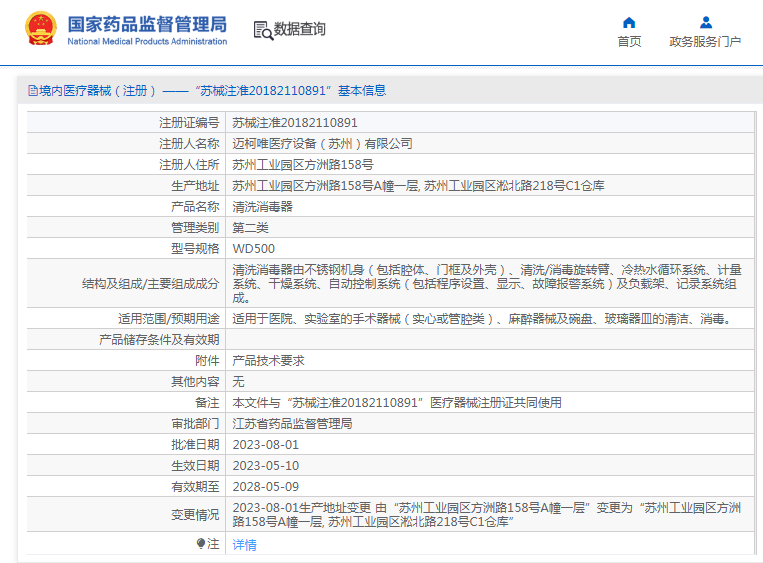Open the 数据查询 search icon

click(x=263, y=30)
